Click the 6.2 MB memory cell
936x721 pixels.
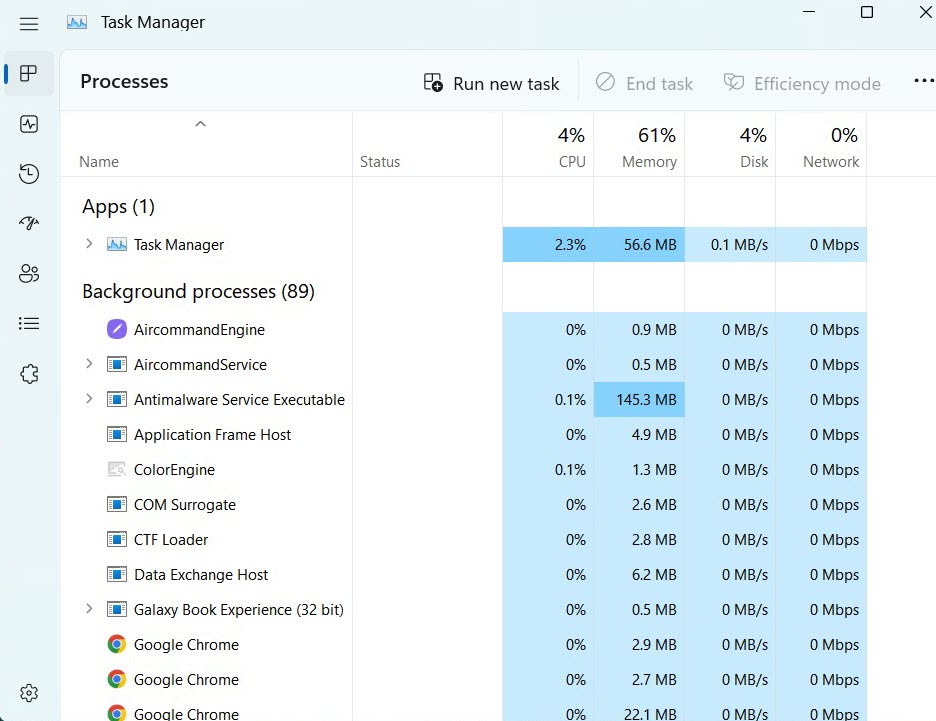click(639, 575)
